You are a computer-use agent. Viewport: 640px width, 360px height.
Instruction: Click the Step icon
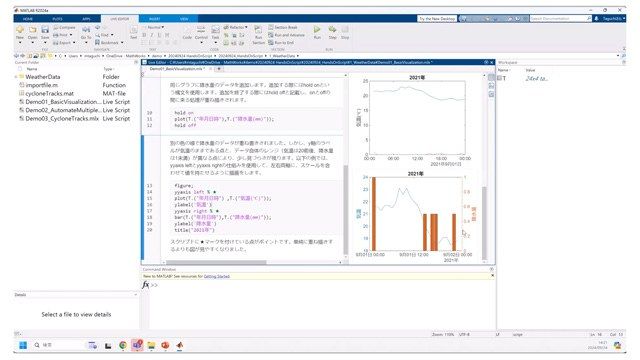point(333,29)
